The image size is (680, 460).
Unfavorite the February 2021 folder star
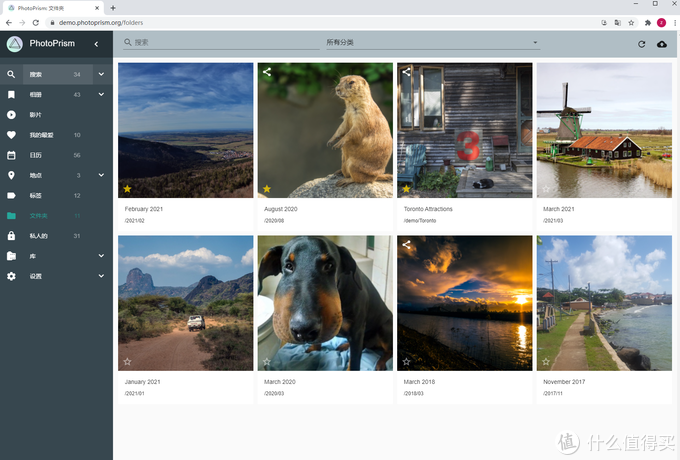point(127,188)
